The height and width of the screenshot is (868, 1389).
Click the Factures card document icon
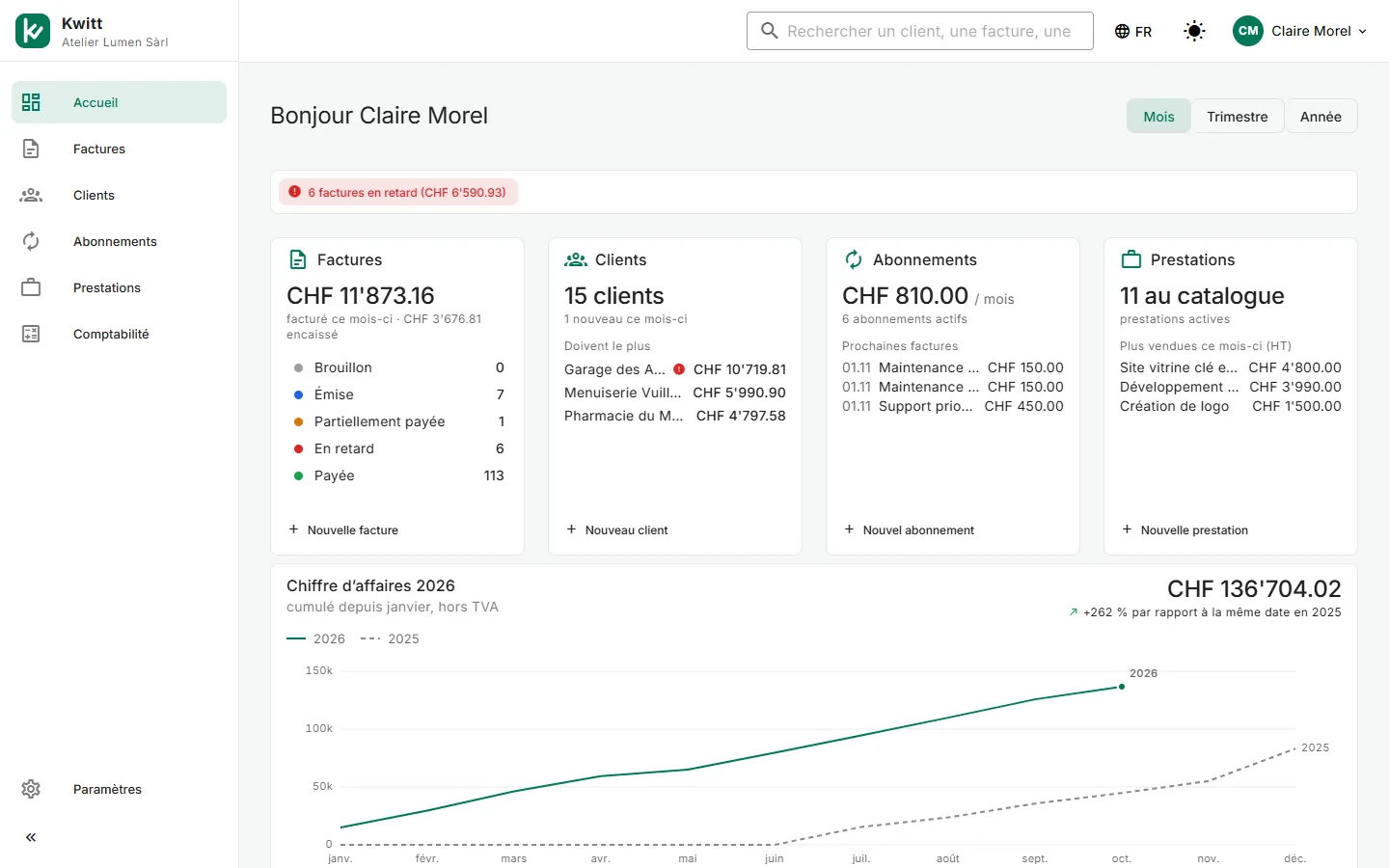[298, 259]
